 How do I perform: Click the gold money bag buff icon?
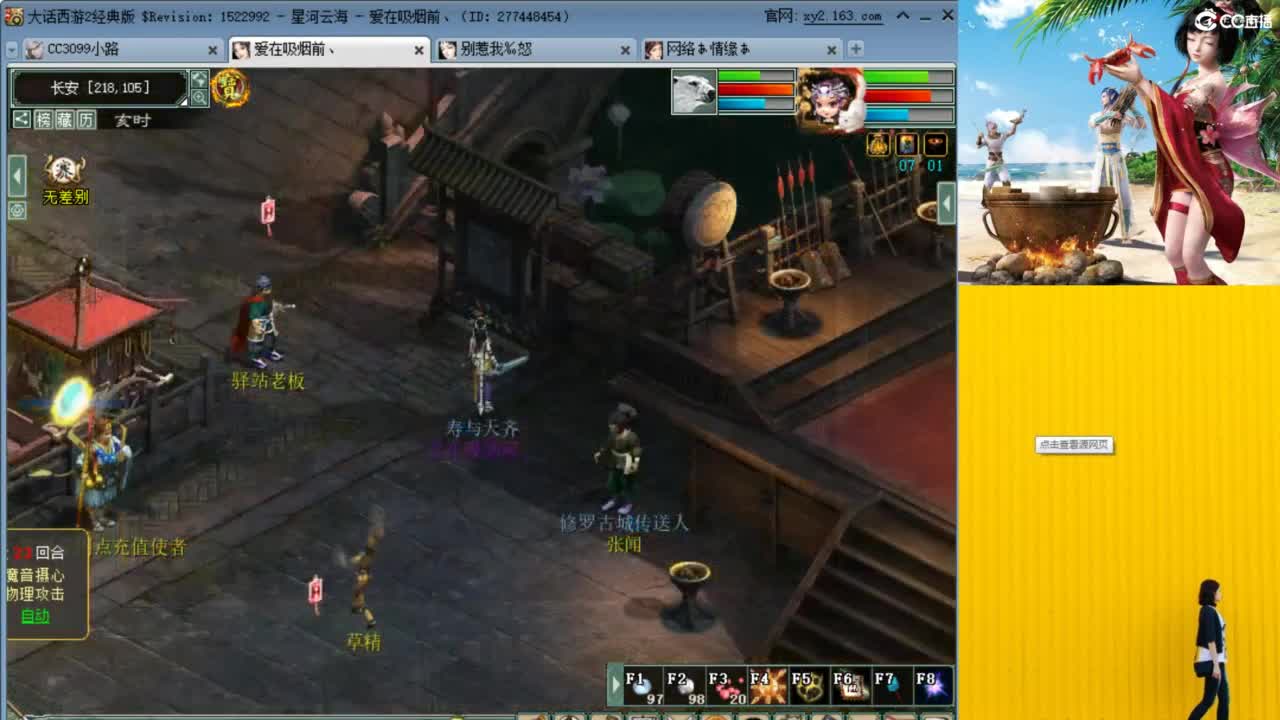(x=878, y=144)
